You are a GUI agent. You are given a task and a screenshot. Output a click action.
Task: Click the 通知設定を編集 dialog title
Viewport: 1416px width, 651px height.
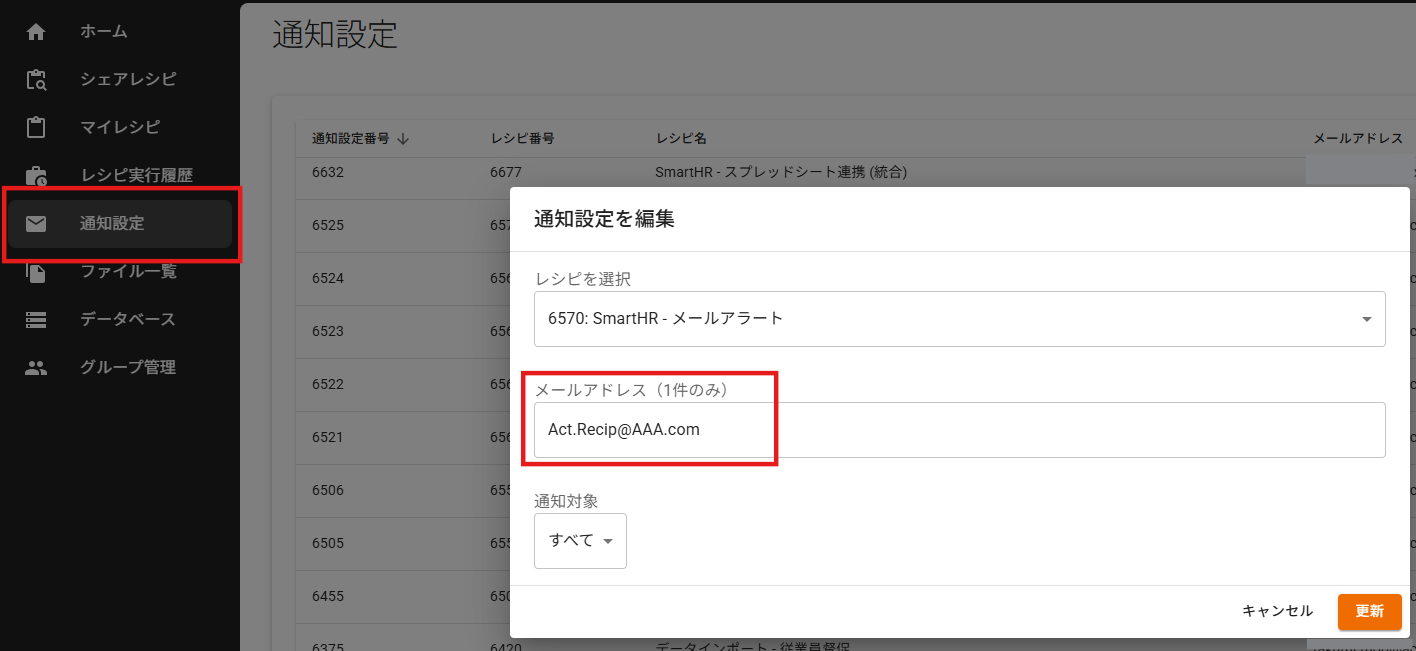pyautogui.click(x=604, y=219)
